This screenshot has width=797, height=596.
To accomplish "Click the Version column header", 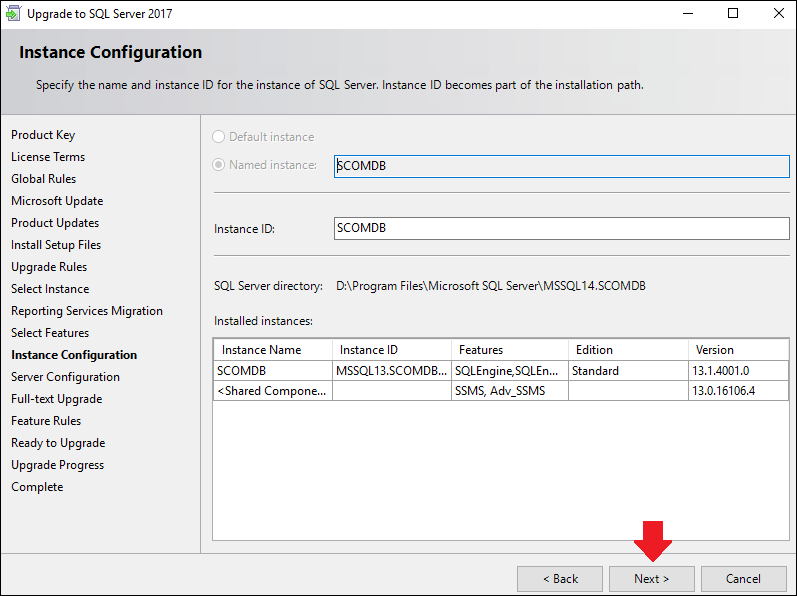I will [x=739, y=350].
